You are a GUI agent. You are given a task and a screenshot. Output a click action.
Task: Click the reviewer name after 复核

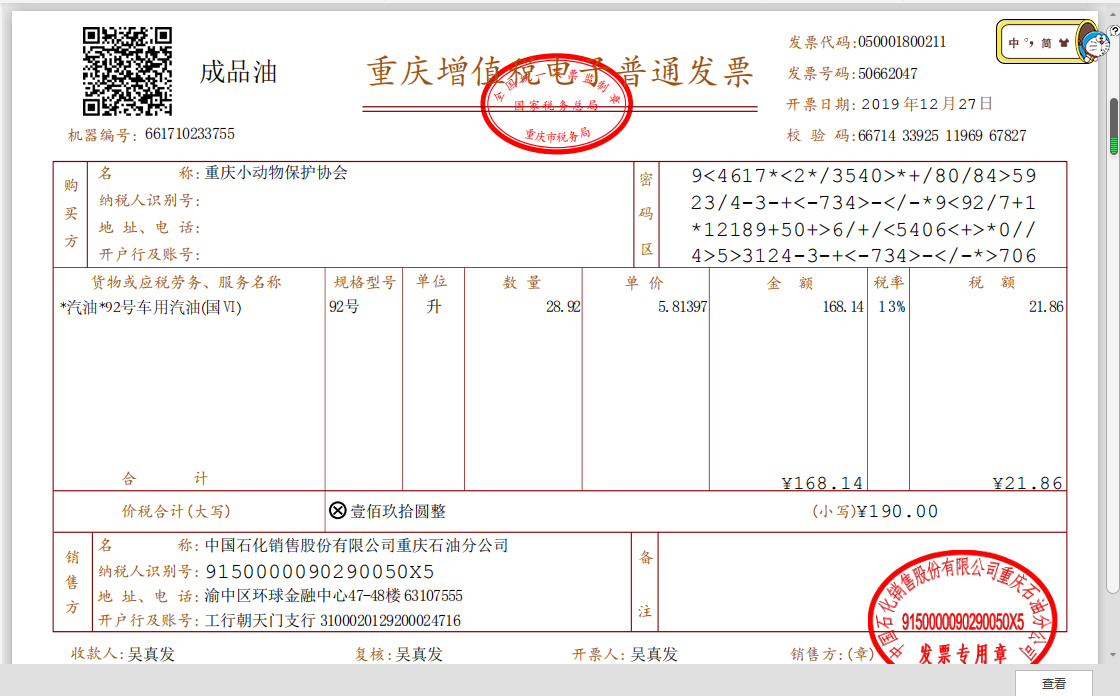point(419,654)
